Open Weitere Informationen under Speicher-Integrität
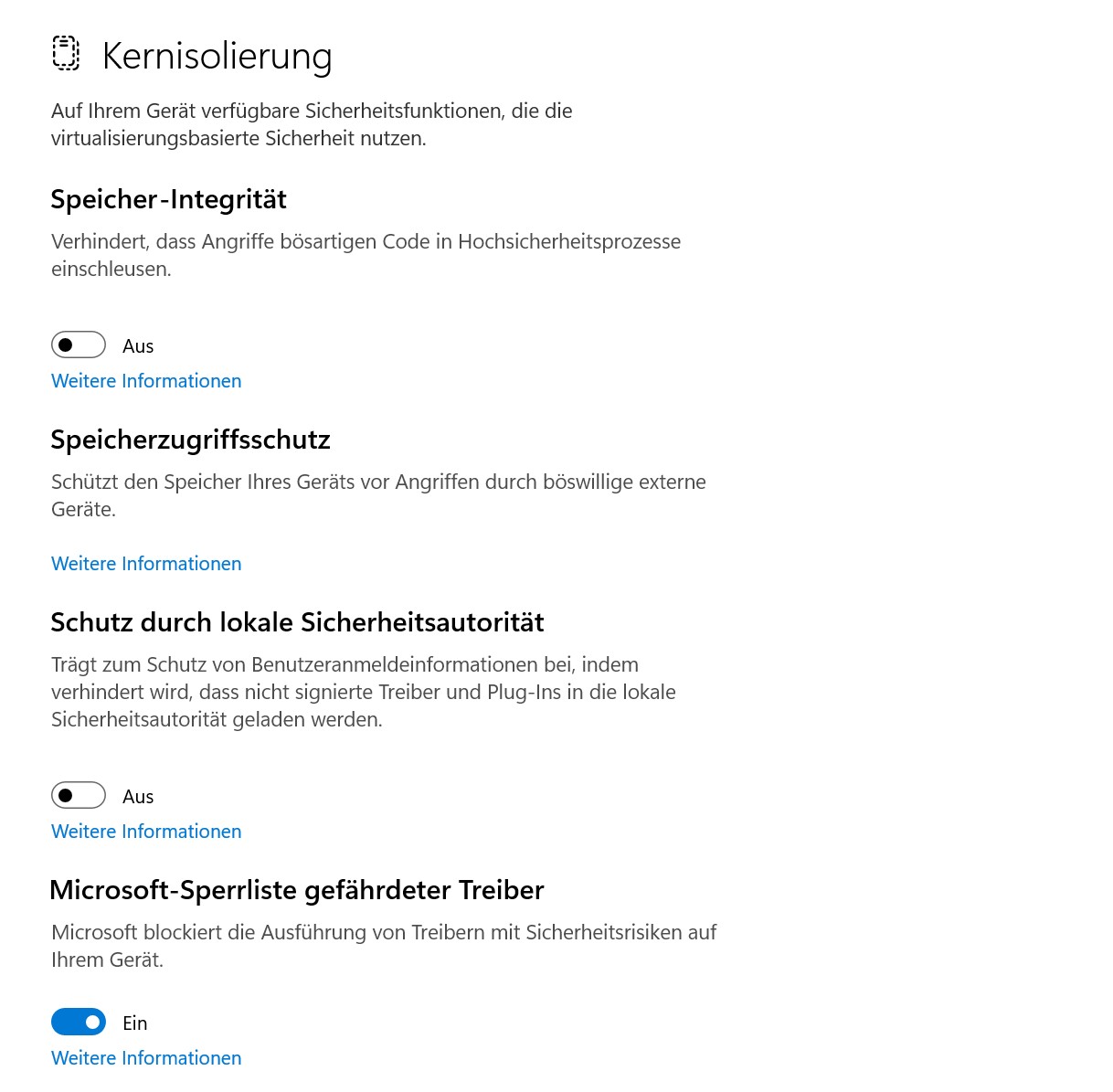The height and width of the screenshot is (1092, 1113). 146,381
